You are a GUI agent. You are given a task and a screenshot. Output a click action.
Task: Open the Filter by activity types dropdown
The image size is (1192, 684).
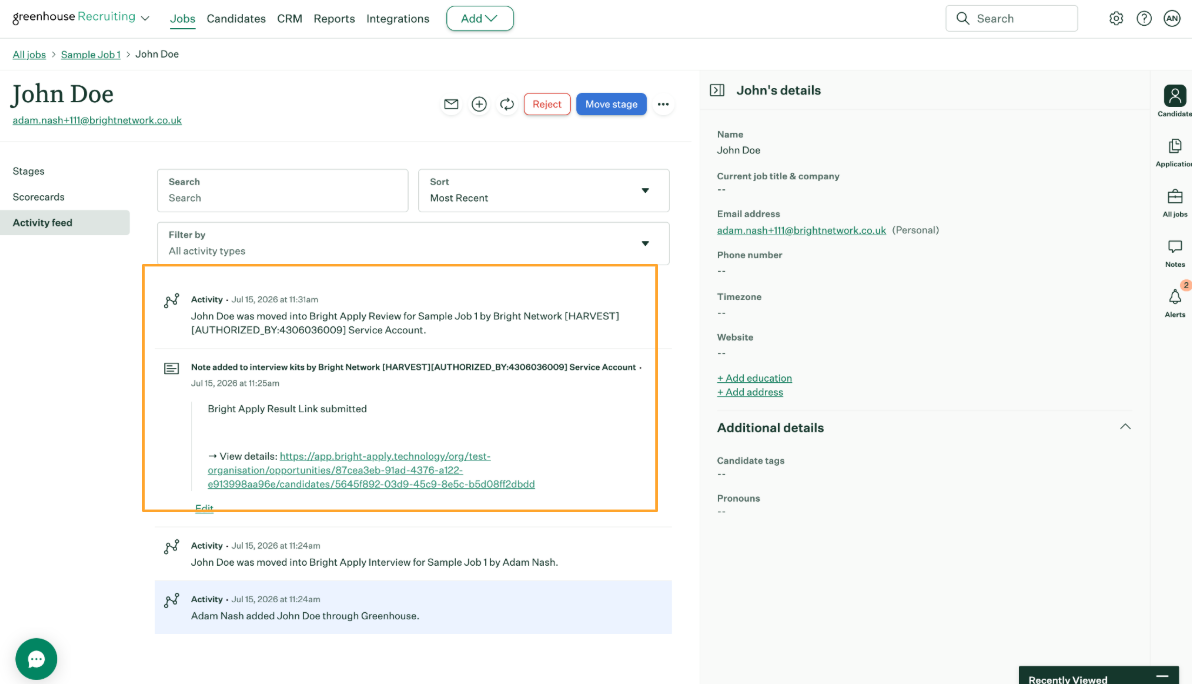pos(413,243)
